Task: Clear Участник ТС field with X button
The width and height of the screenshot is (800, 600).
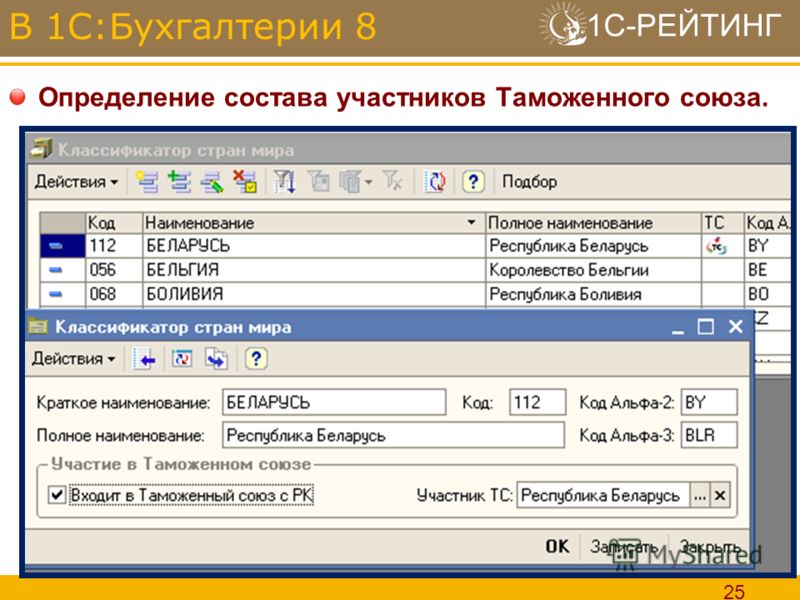Action: pos(720,495)
